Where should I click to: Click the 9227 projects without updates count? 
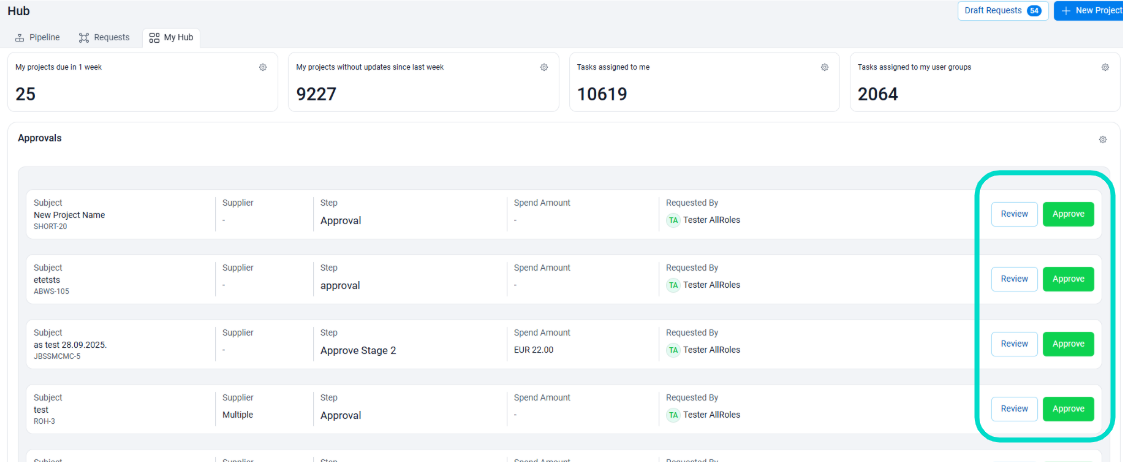coord(317,94)
